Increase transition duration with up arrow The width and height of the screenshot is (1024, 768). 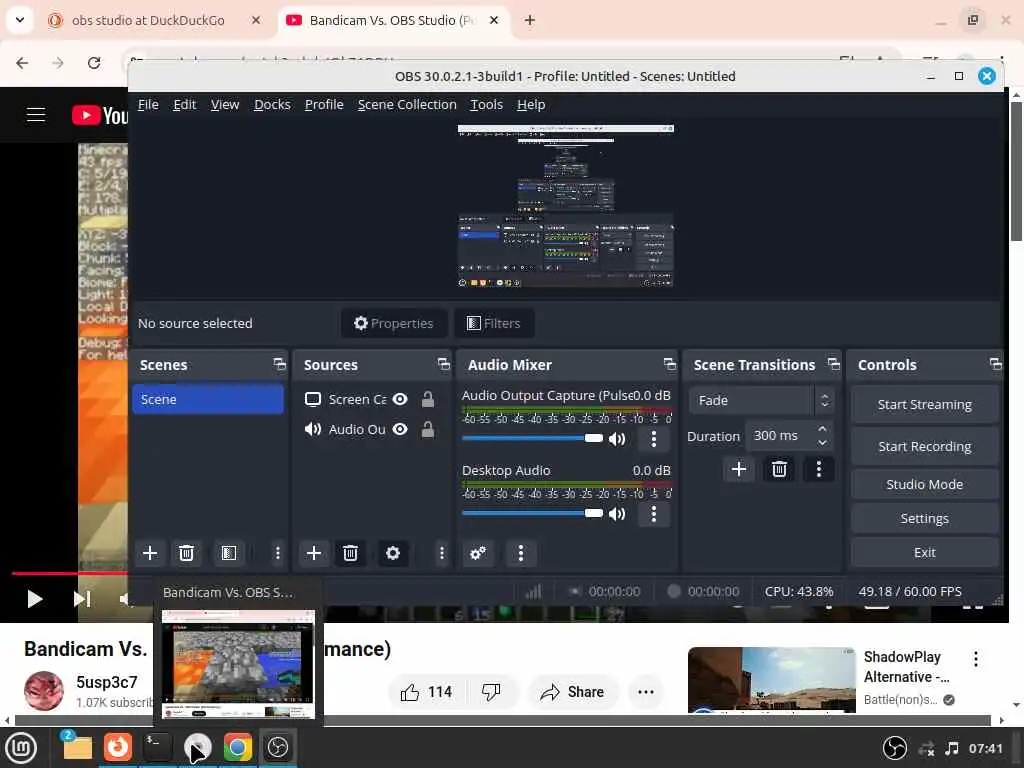click(x=822, y=429)
